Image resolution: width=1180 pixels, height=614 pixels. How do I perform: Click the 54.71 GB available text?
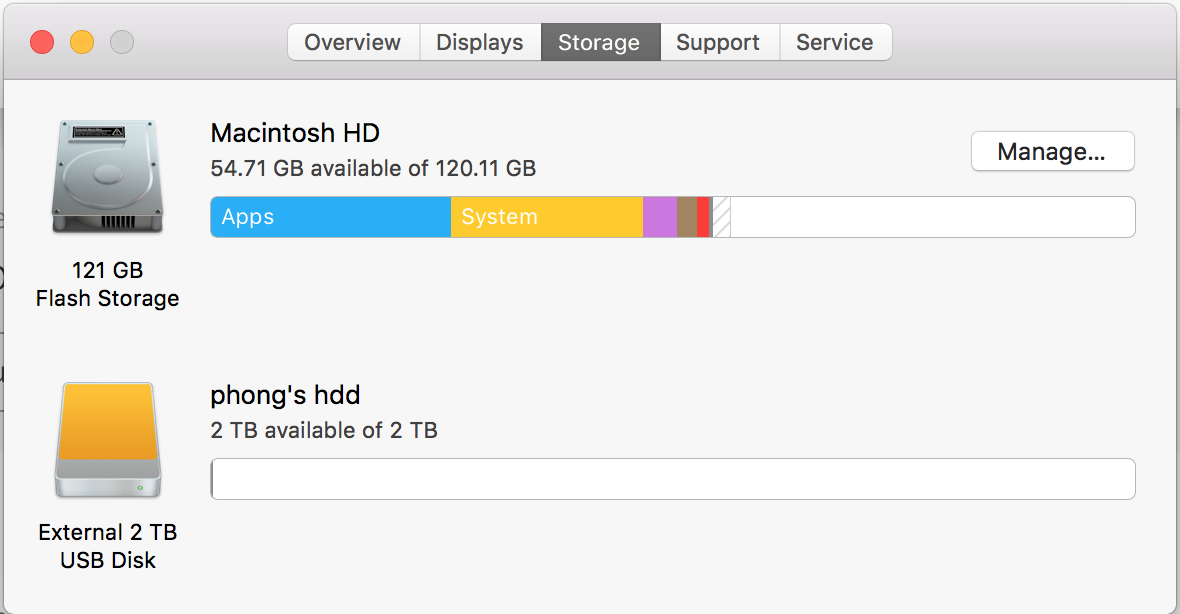(x=373, y=169)
